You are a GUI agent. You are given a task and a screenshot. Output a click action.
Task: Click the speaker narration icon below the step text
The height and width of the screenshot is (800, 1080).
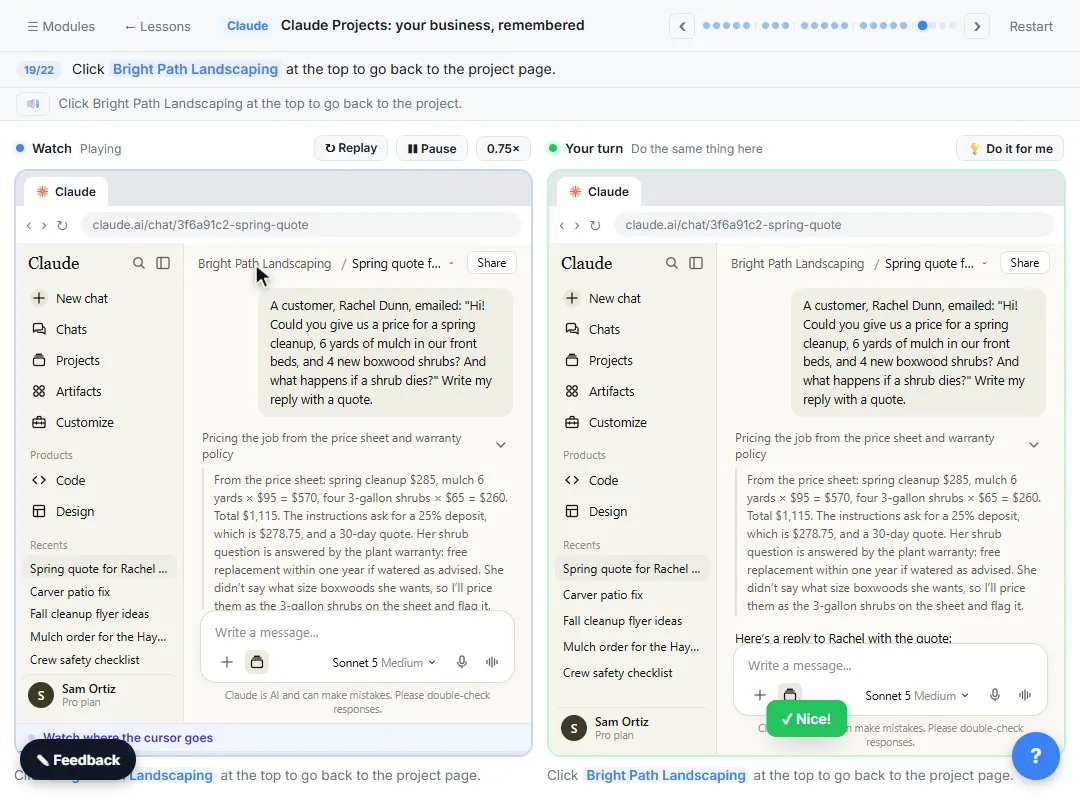[x=33, y=104]
